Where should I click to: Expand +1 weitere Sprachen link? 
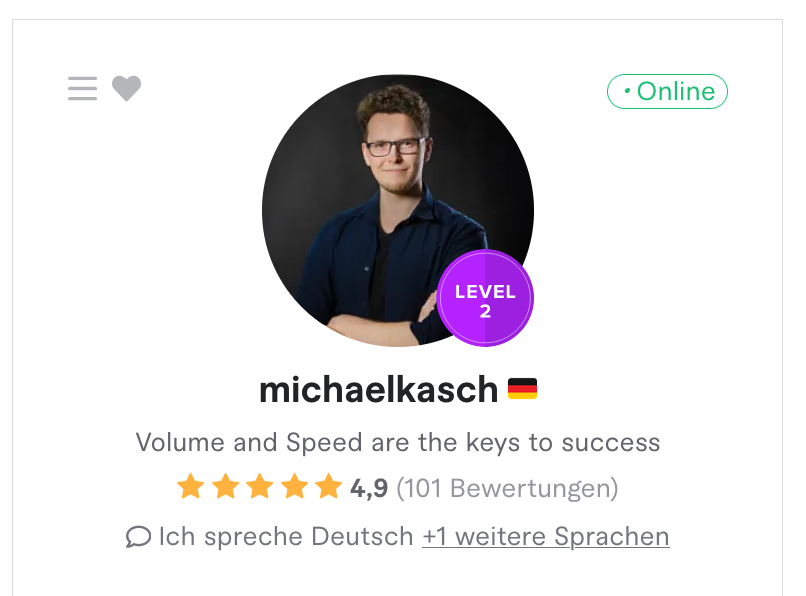[x=545, y=537]
